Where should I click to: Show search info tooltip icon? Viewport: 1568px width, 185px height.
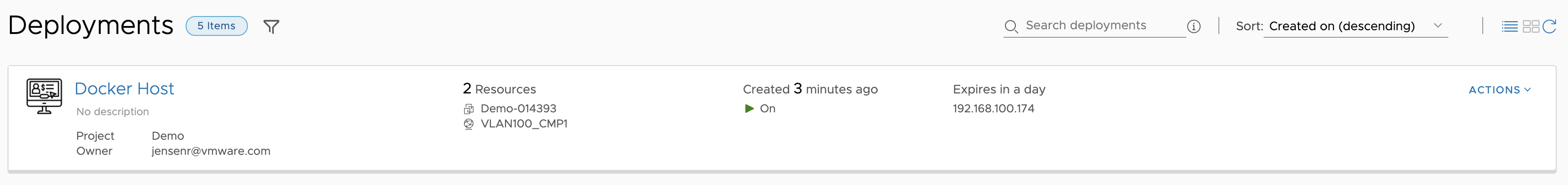click(1193, 26)
